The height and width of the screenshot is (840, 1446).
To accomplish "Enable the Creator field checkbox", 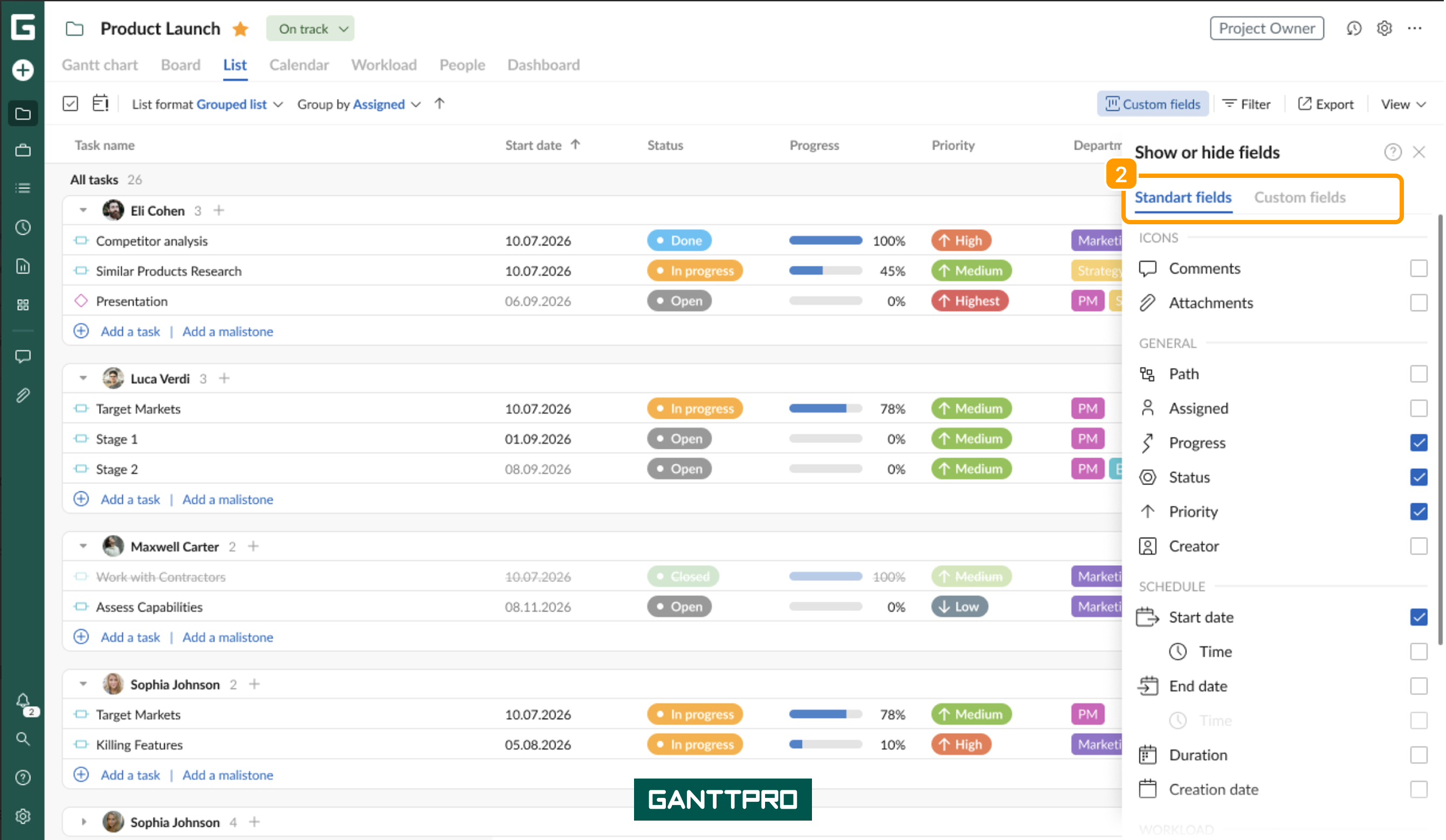I will [x=1419, y=546].
